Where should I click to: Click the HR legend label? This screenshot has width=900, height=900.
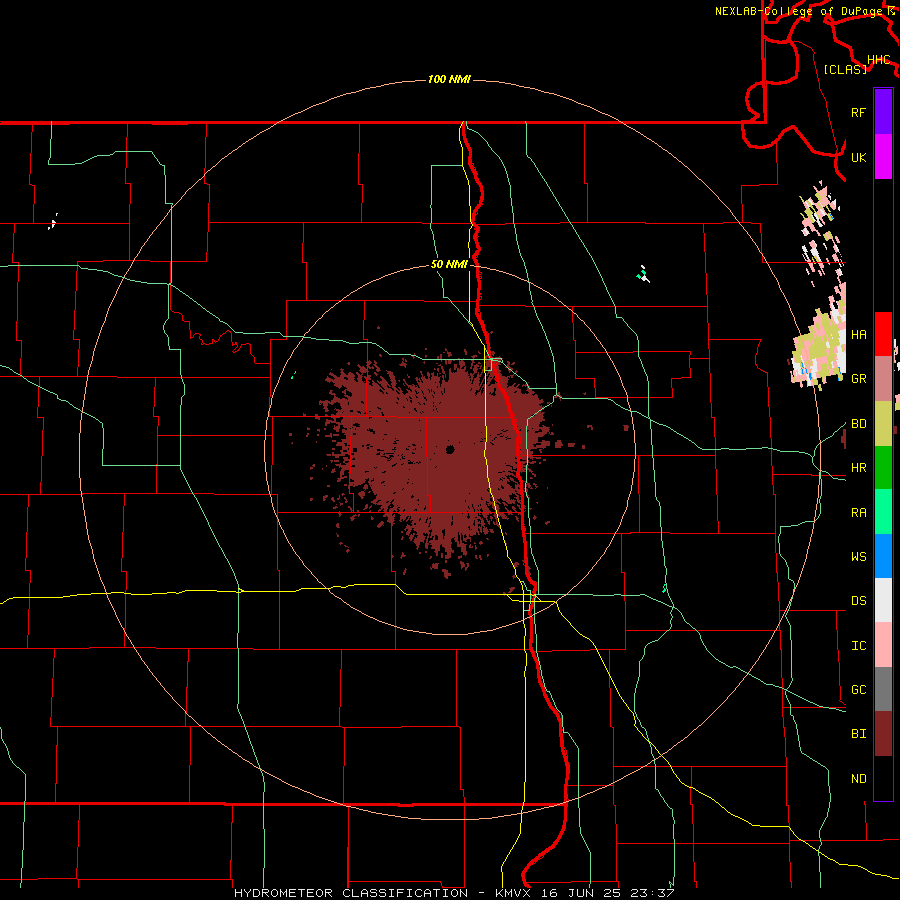coord(858,468)
